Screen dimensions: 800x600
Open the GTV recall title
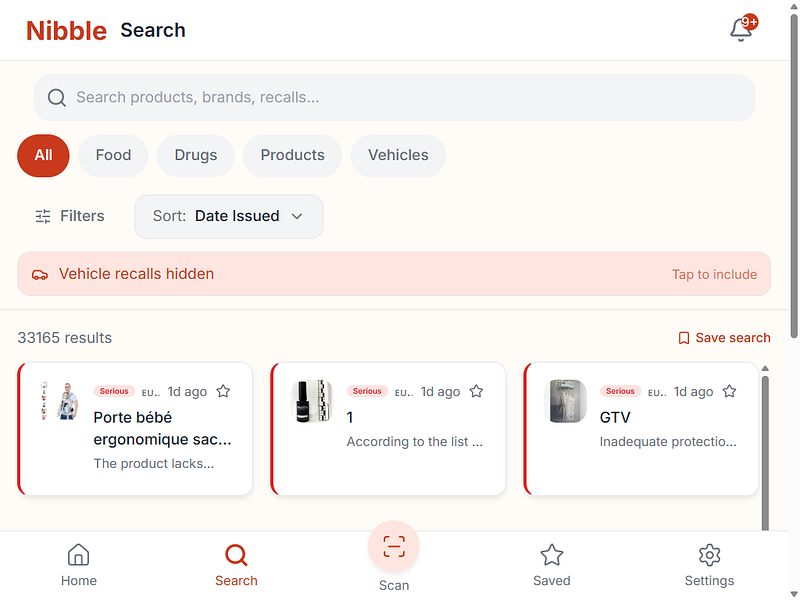615,417
